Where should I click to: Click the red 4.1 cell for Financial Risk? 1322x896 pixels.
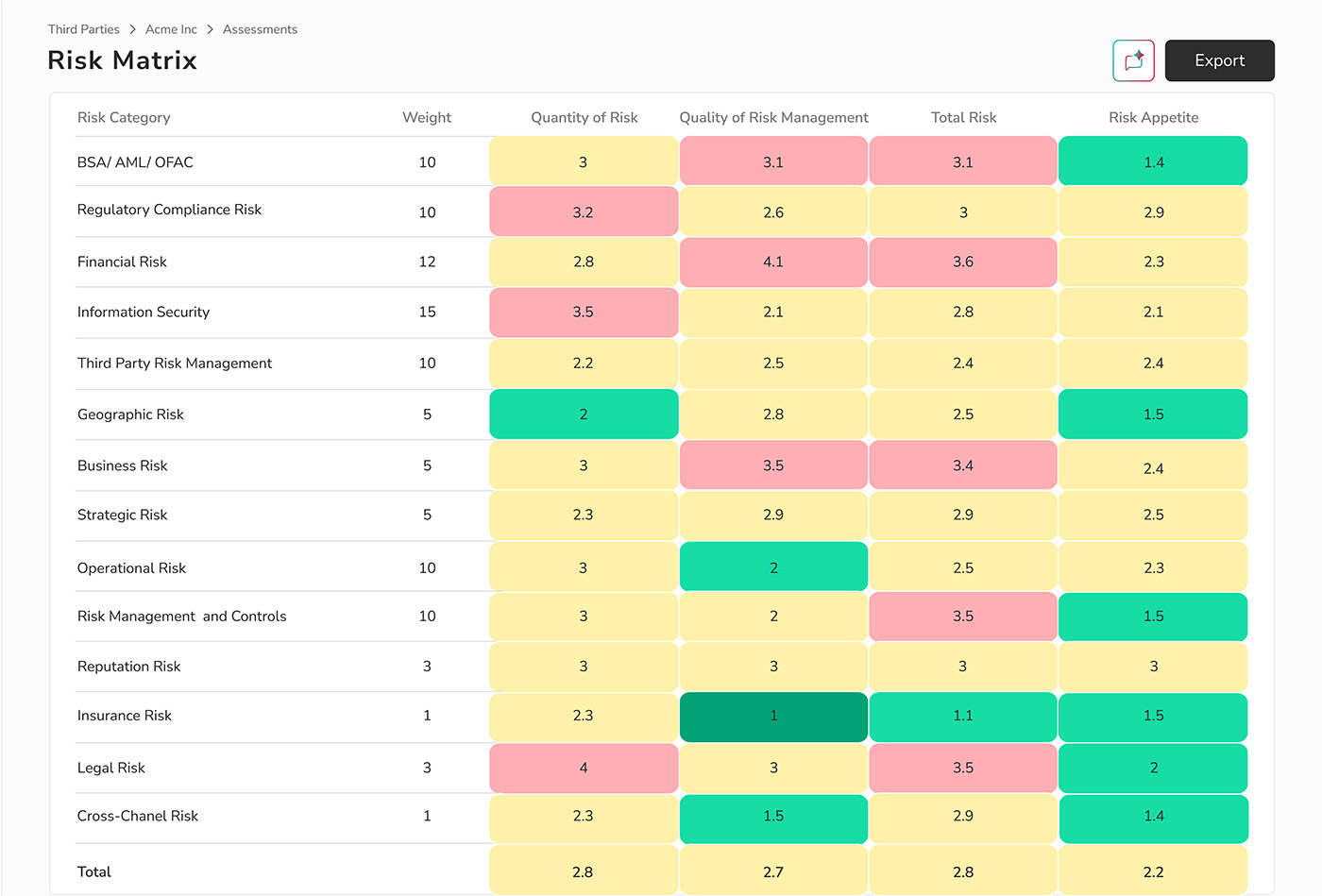pyautogui.click(x=773, y=262)
